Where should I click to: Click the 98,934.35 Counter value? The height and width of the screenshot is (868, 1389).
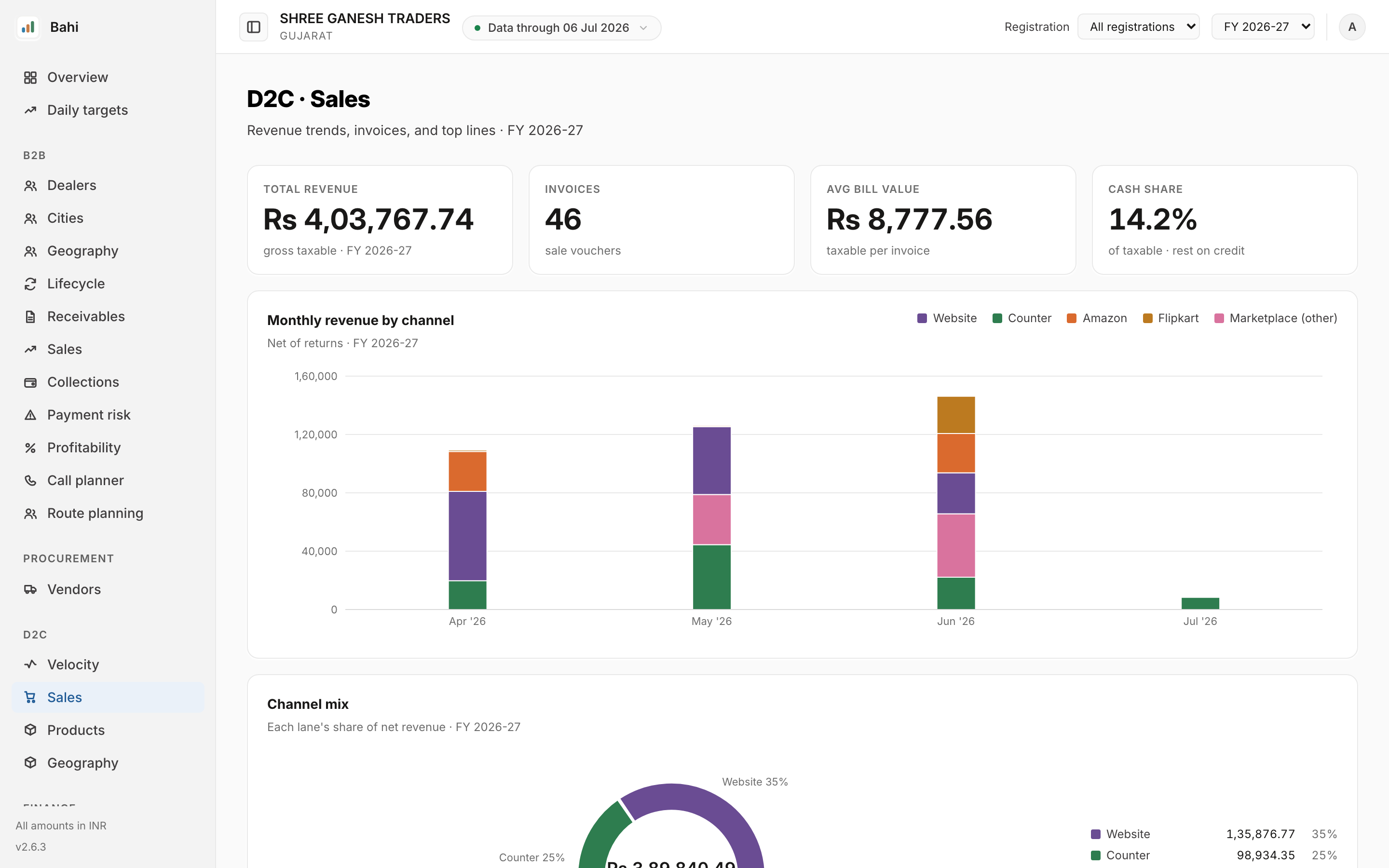coord(1266,855)
